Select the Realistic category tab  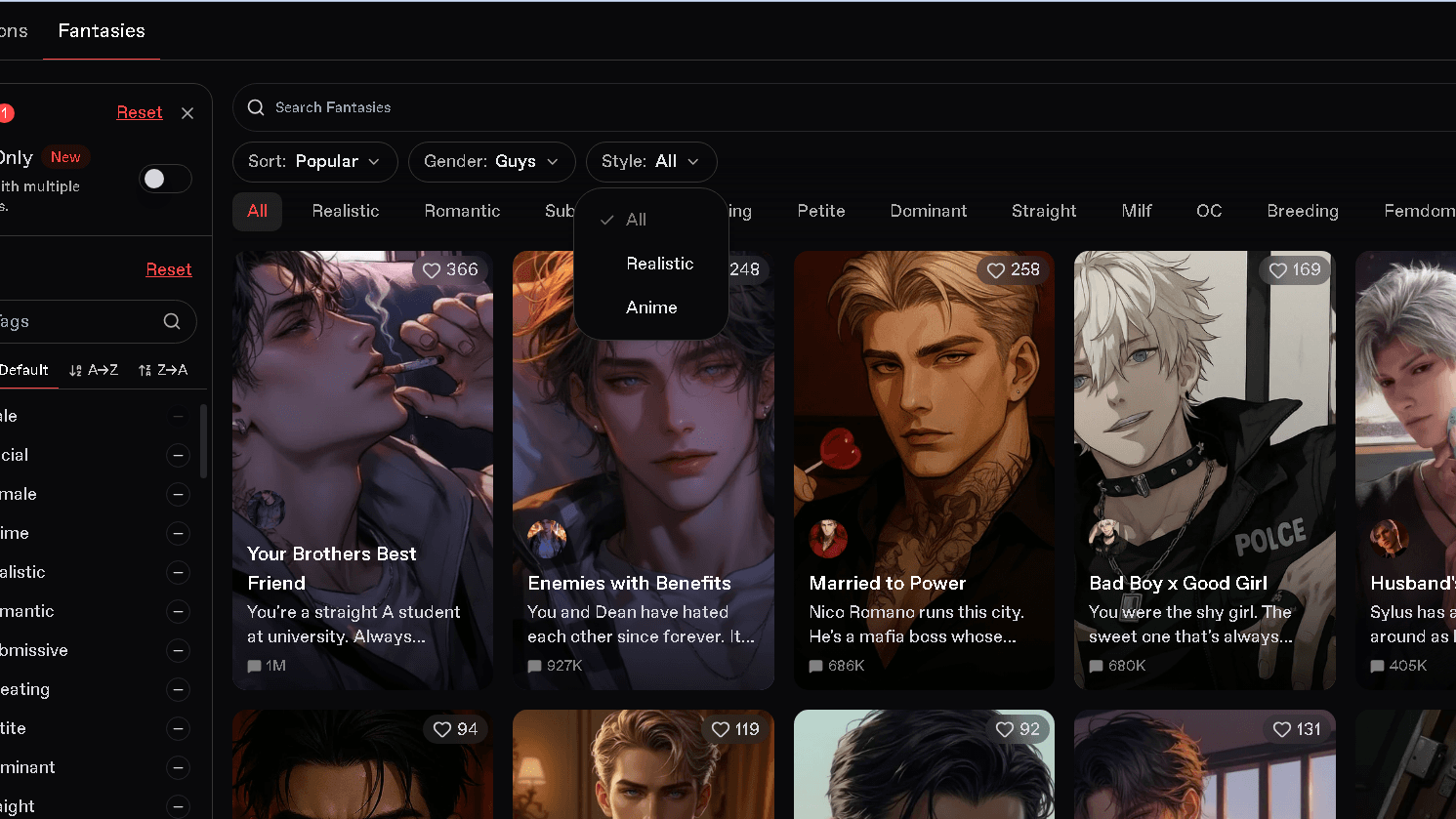[x=346, y=211]
